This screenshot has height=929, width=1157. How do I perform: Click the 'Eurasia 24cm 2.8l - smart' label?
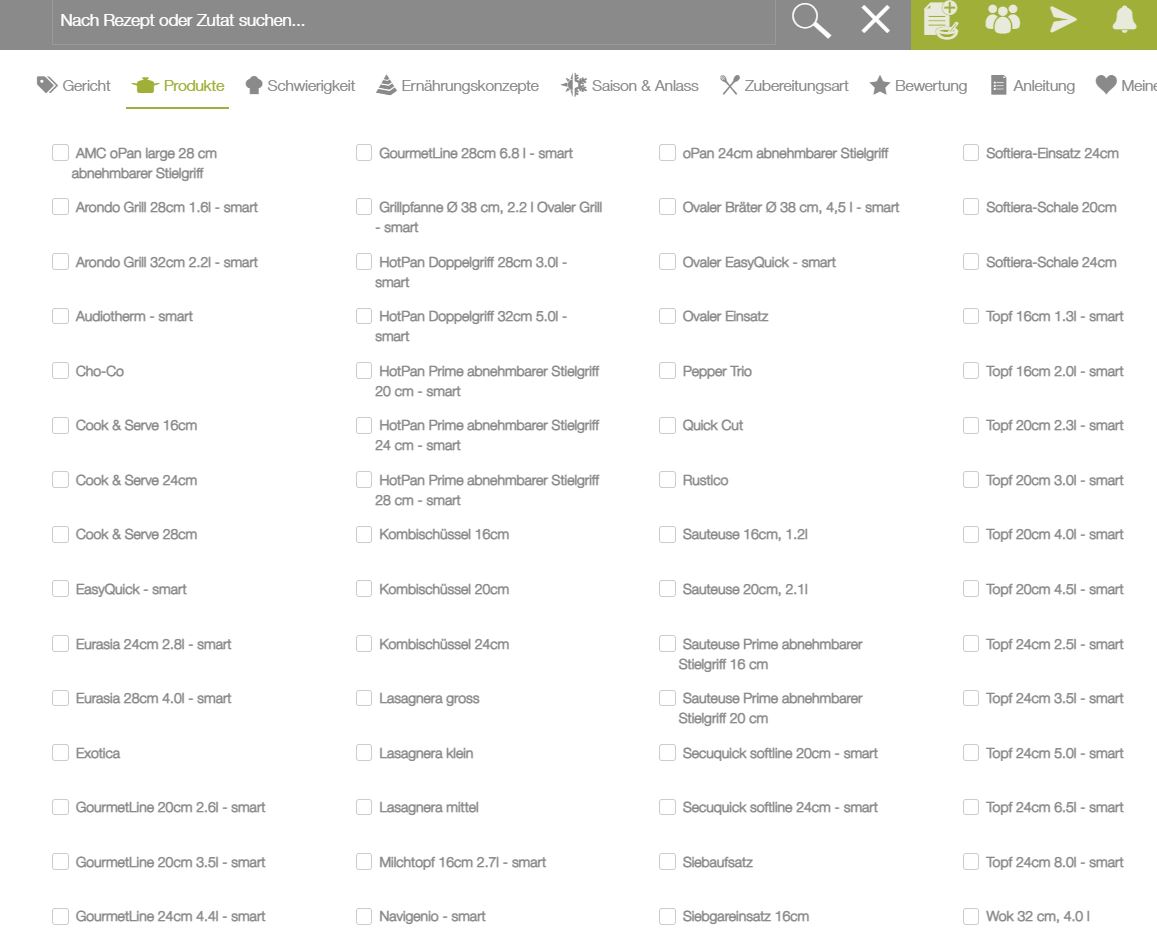tap(153, 644)
